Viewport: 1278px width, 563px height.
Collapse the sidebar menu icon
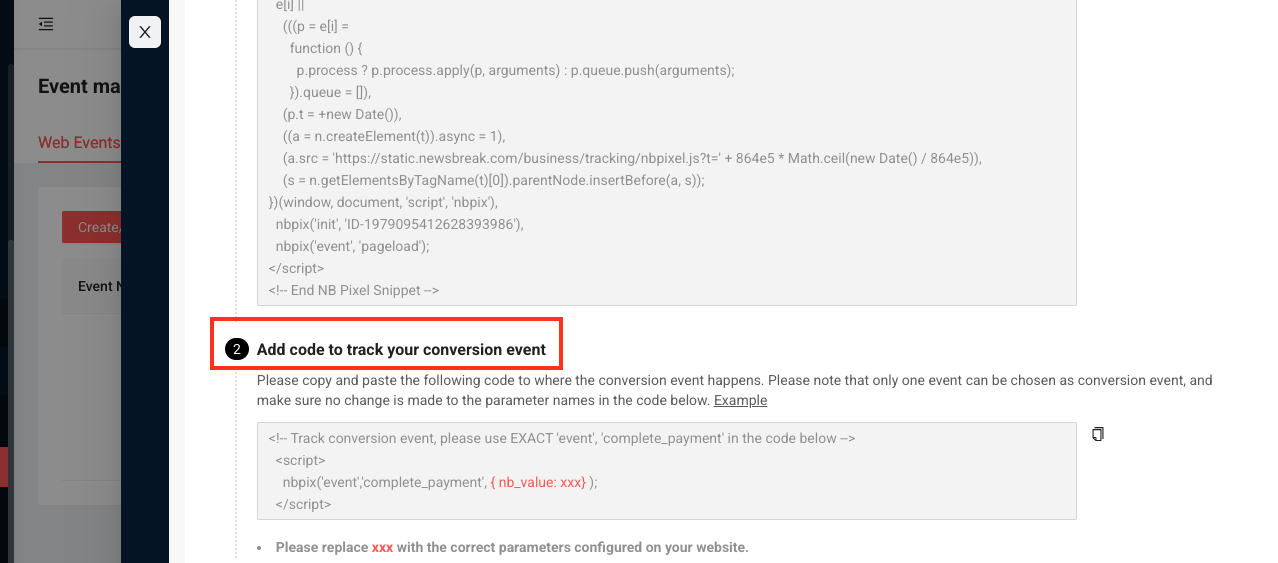pyautogui.click(x=46, y=24)
